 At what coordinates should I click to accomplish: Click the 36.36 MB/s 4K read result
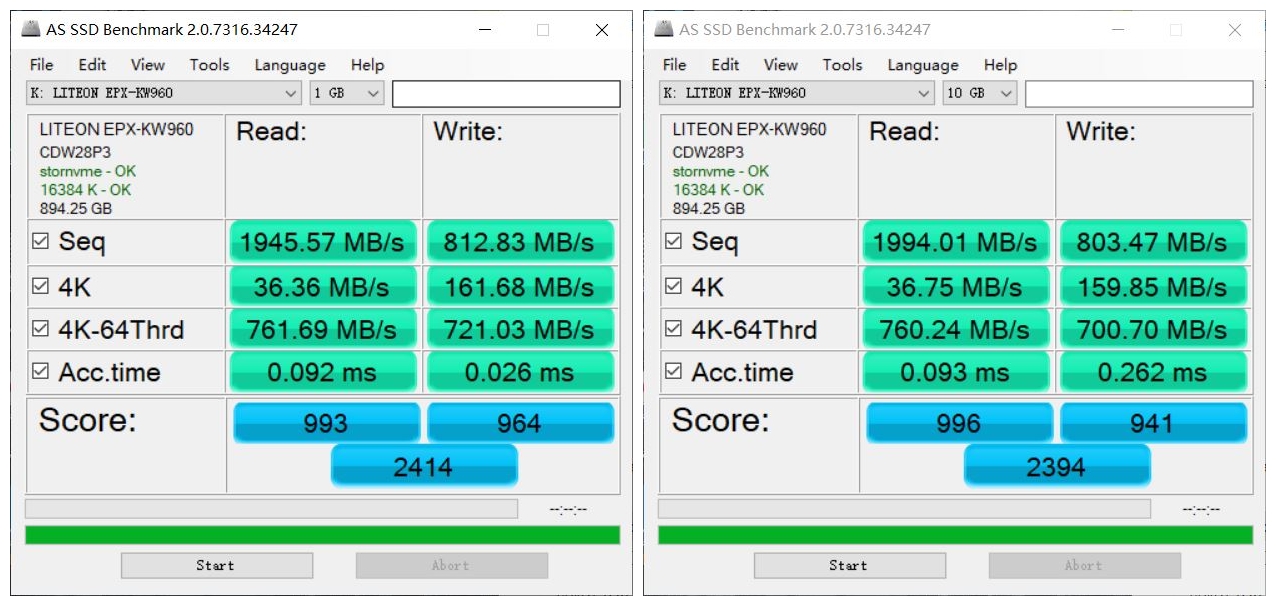pyautogui.click(x=322, y=287)
